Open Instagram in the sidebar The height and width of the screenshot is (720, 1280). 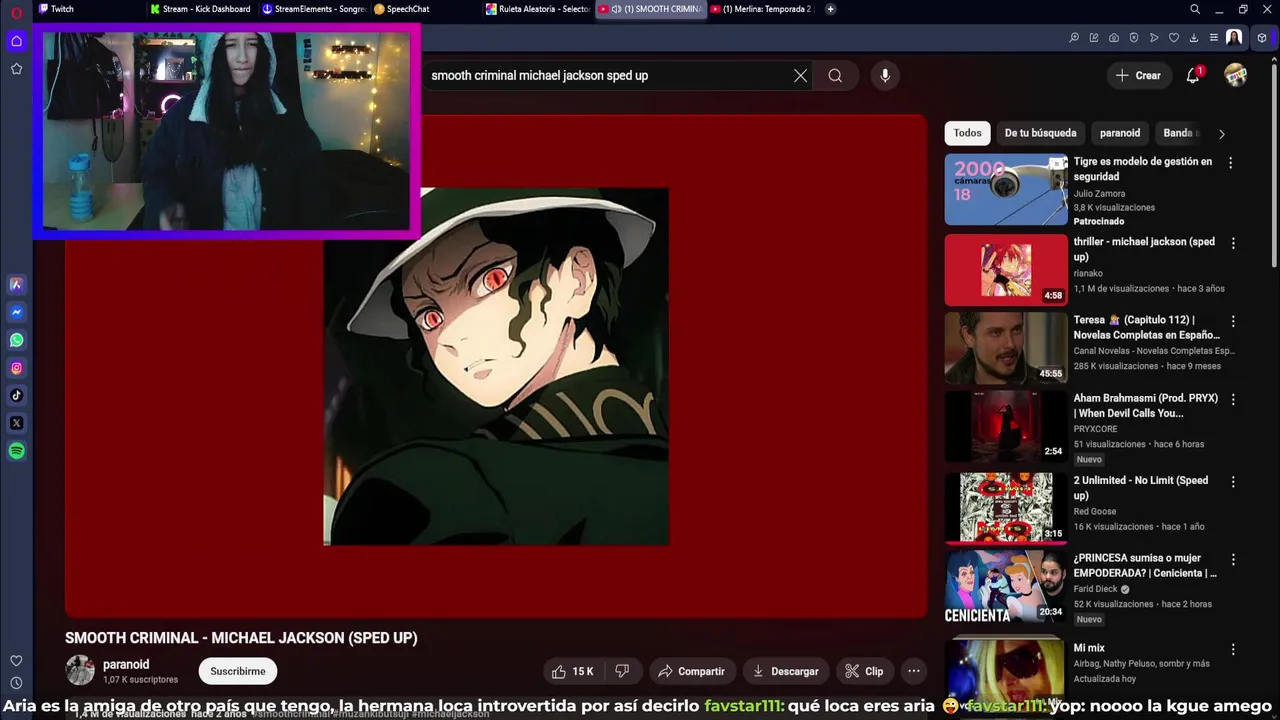[16, 368]
